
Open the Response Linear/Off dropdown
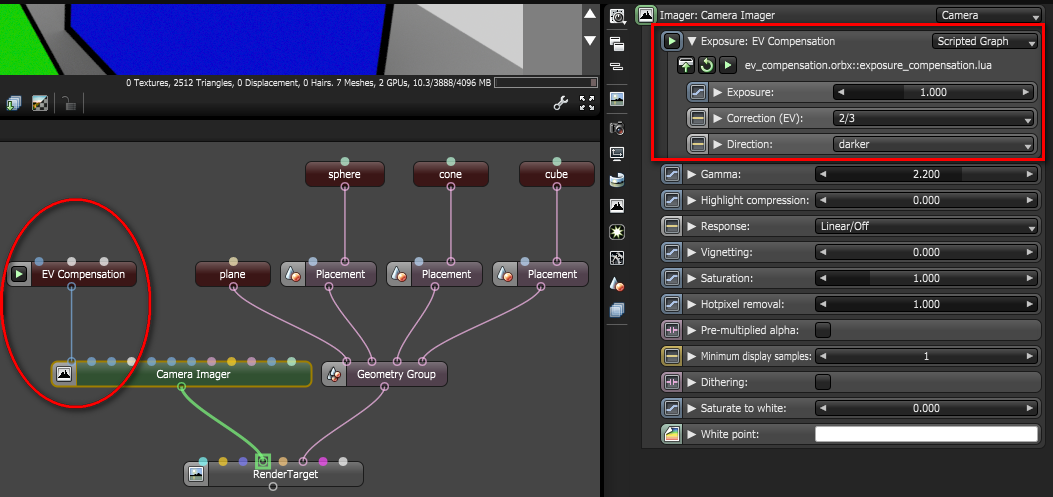coord(927,226)
